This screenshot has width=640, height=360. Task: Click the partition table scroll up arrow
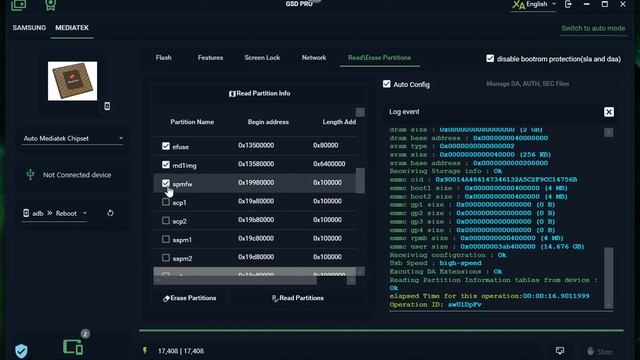coord(360,112)
